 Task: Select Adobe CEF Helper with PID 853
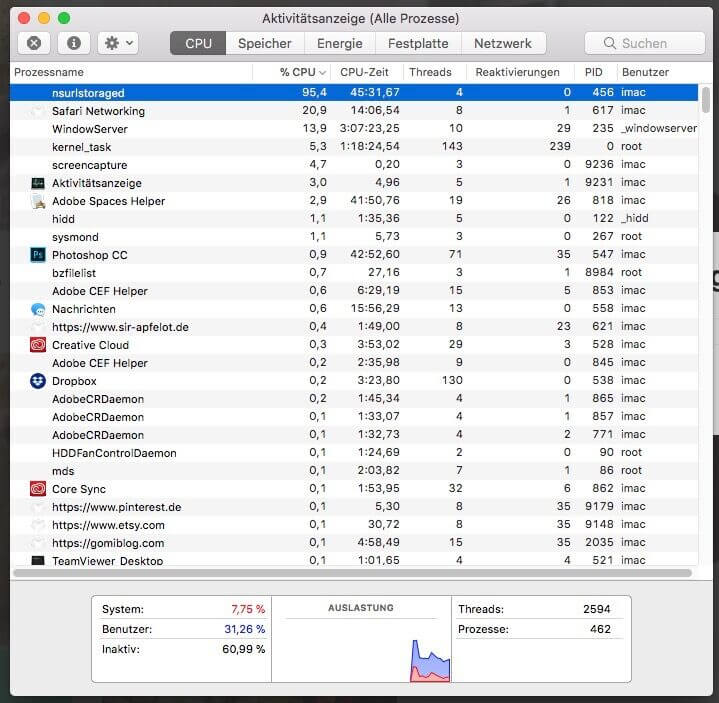click(x=100, y=291)
